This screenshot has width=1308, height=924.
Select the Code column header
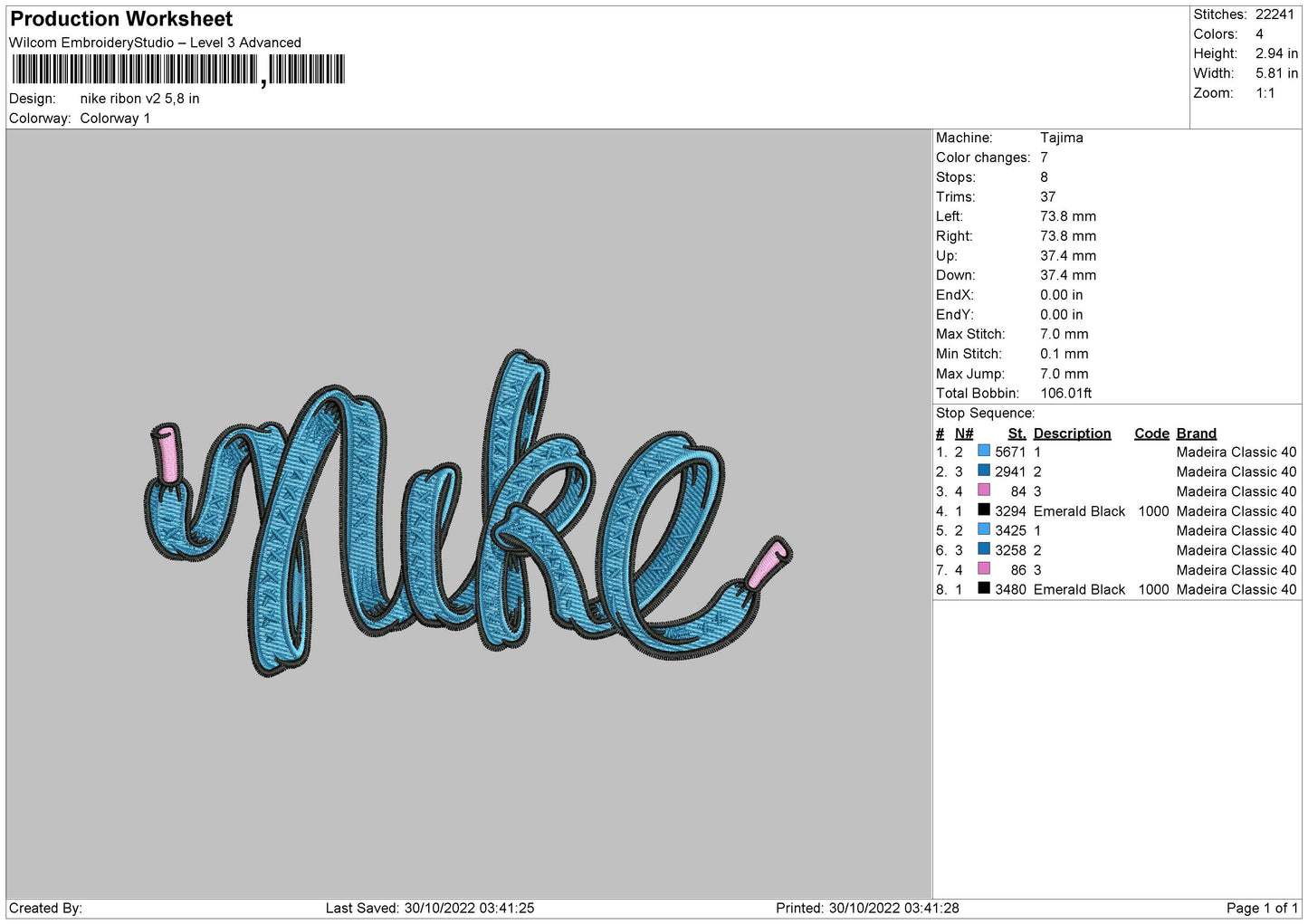pos(1151,433)
